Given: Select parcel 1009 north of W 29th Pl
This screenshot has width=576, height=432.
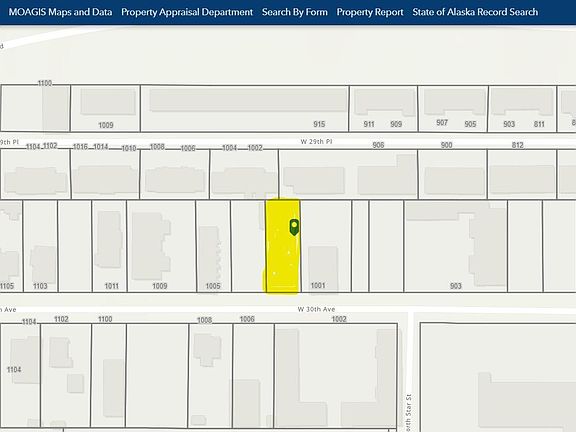Looking at the screenshot, I should pos(105,108).
